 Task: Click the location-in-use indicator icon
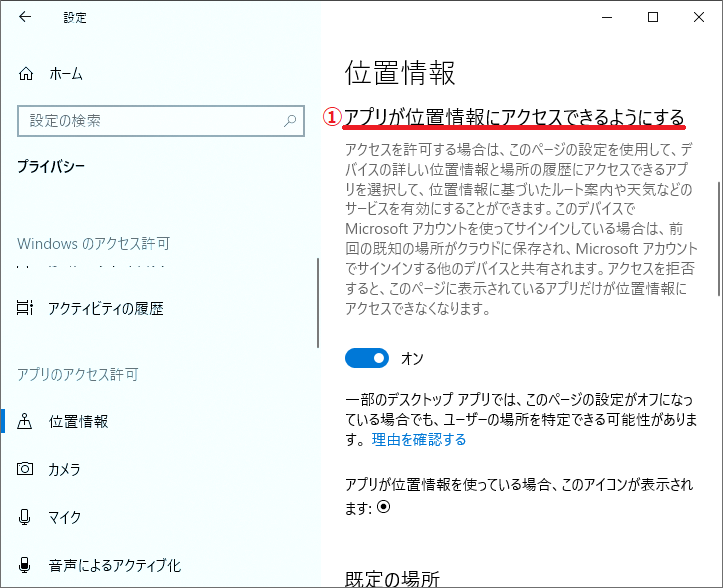point(384,507)
